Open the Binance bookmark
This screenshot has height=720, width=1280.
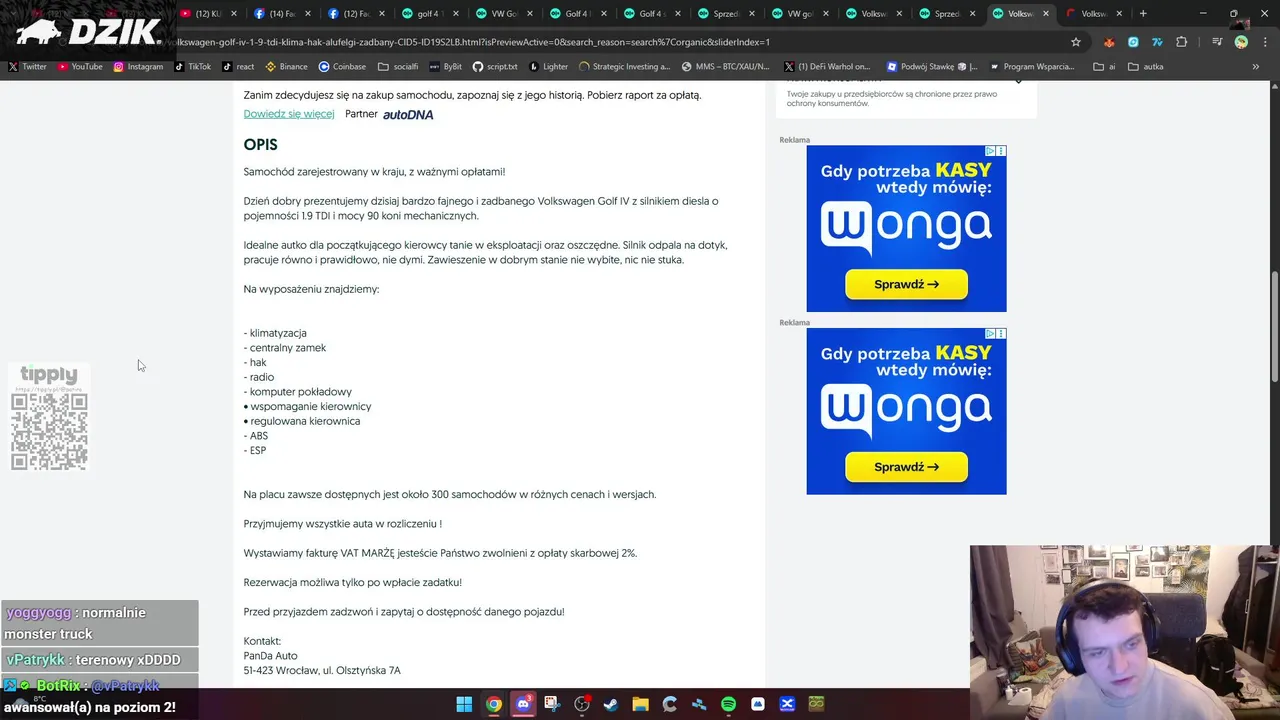286,67
